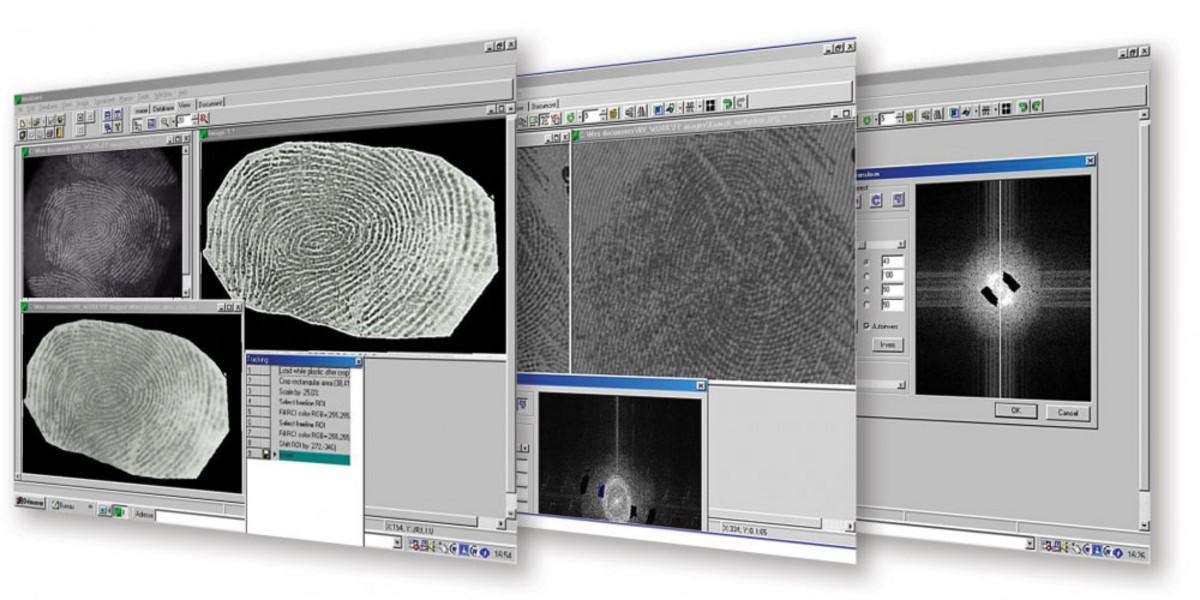Click the rotate icon in the spectrum dialog
1200x600 pixels.
(x=875, y=200)
